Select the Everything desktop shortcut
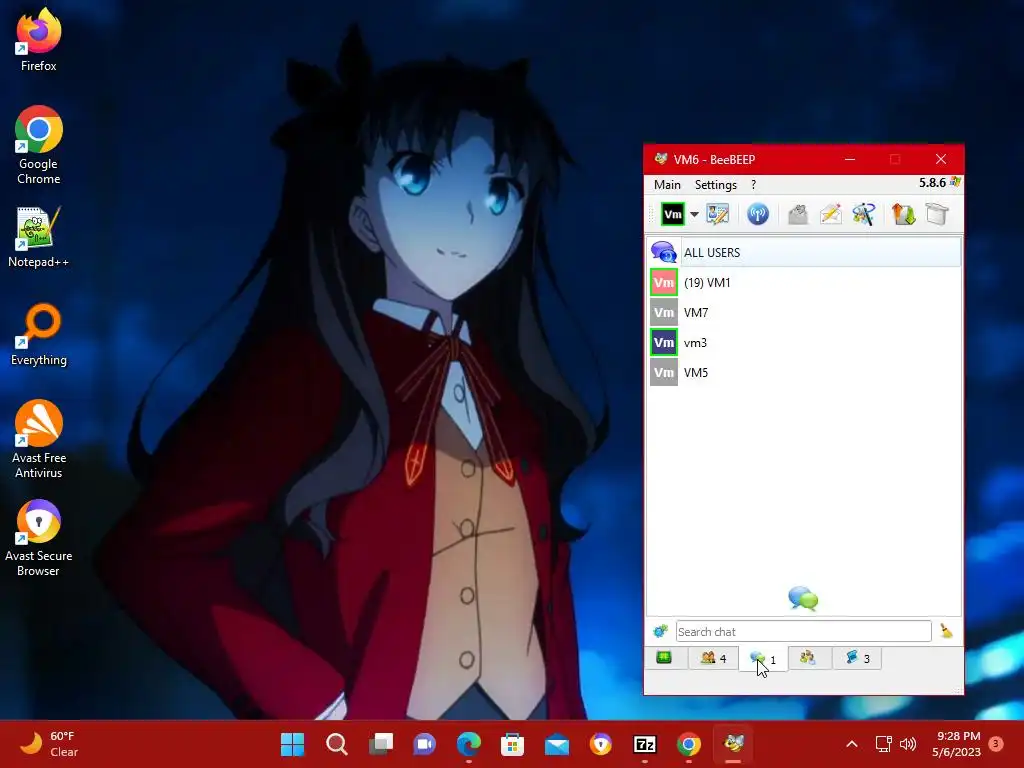This screenshot has width=1024, height=768. 39,334
